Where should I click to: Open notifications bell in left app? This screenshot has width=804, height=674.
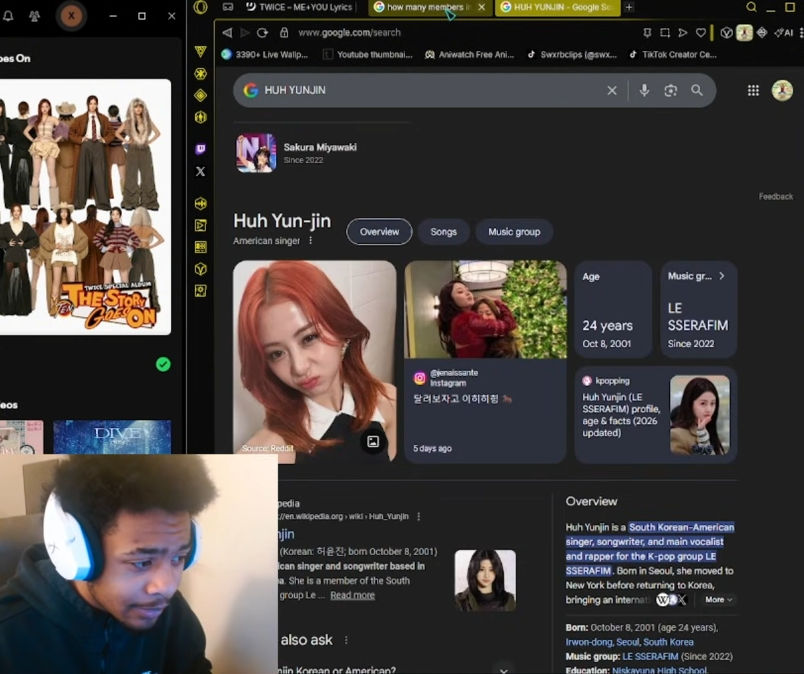[8, 16]
